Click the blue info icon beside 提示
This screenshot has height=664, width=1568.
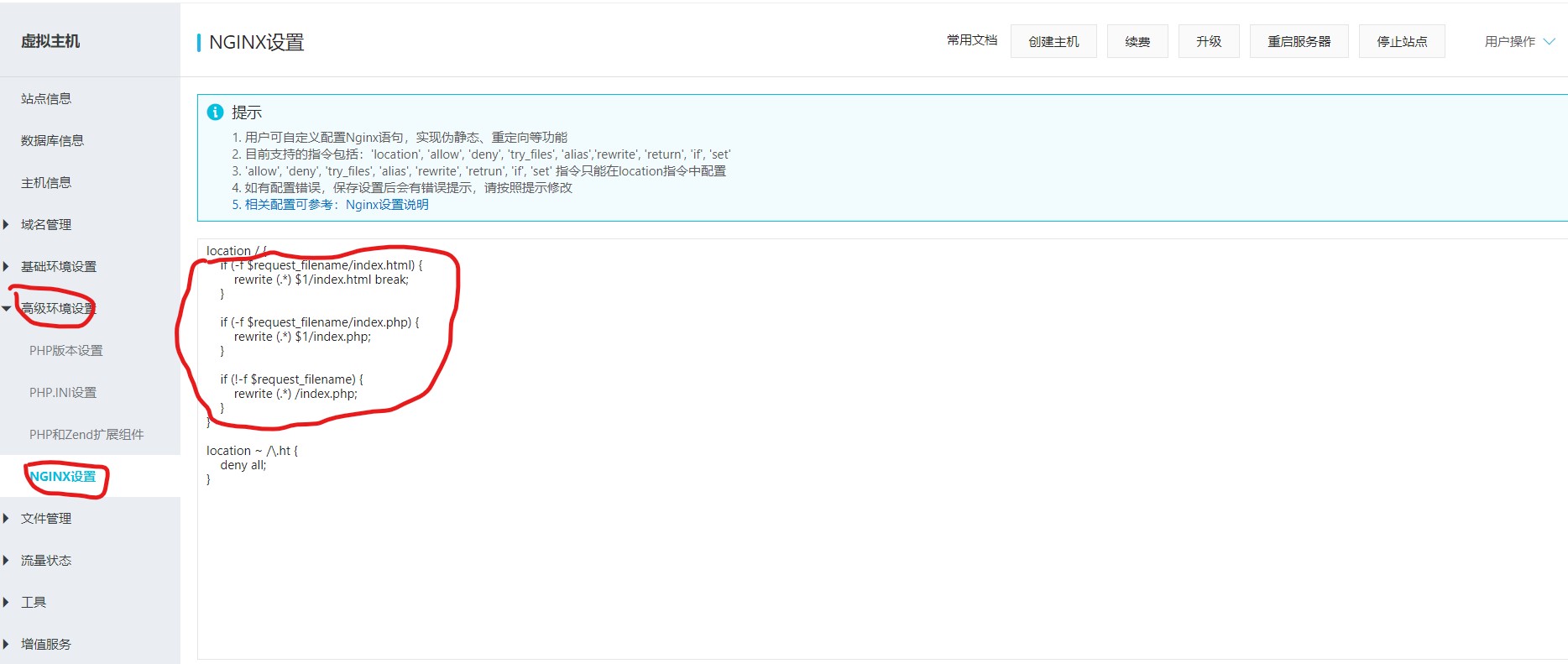(215, 112)
